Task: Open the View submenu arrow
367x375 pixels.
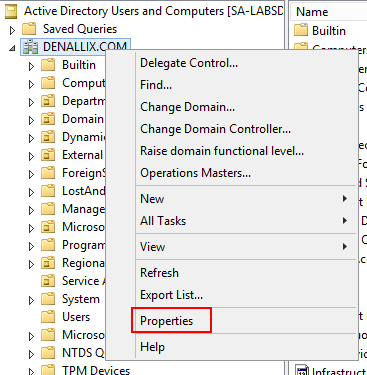Action: (x=345, y=247)
